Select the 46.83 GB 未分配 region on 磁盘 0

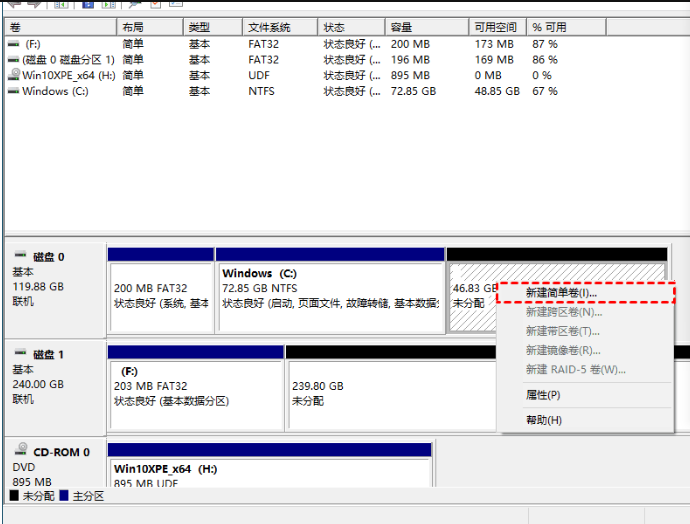tap(473, 296)
